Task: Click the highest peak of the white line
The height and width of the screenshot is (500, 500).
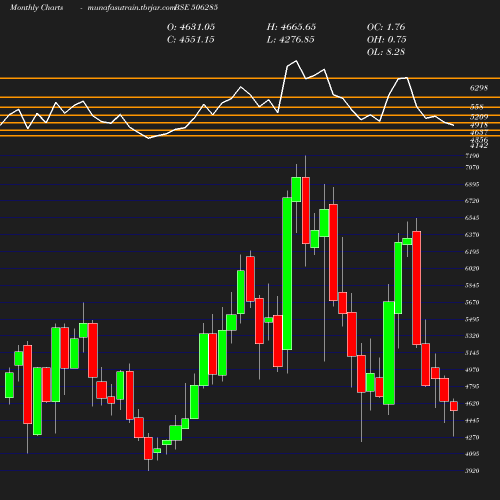Action: (296, 61)
